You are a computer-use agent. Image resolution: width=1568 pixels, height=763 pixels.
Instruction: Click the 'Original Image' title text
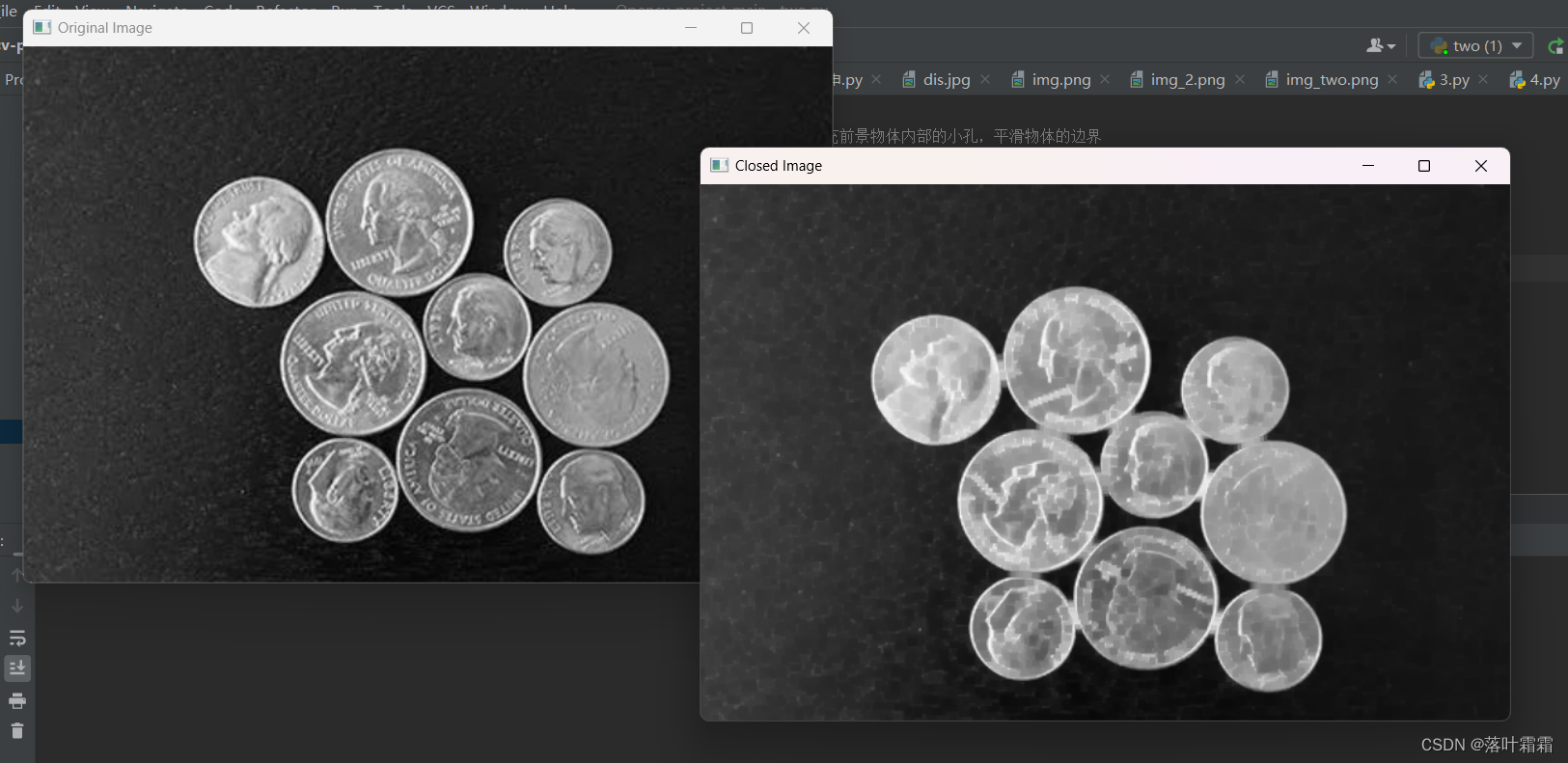(105, 27)
